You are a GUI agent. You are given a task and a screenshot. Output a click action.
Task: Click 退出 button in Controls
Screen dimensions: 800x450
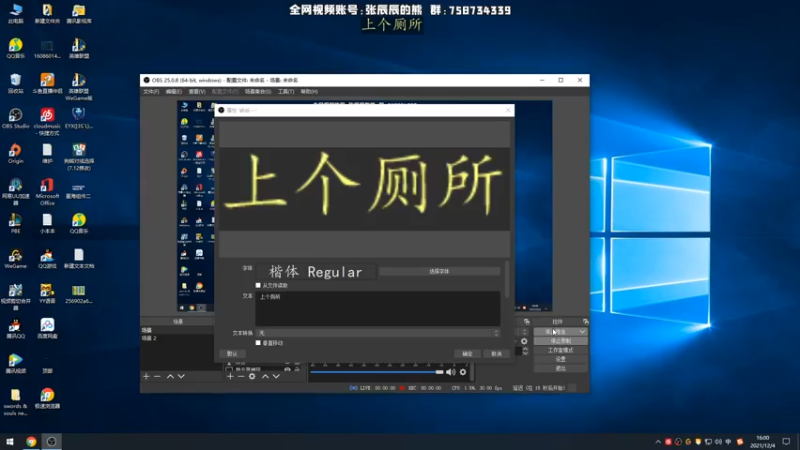[560, 368]
